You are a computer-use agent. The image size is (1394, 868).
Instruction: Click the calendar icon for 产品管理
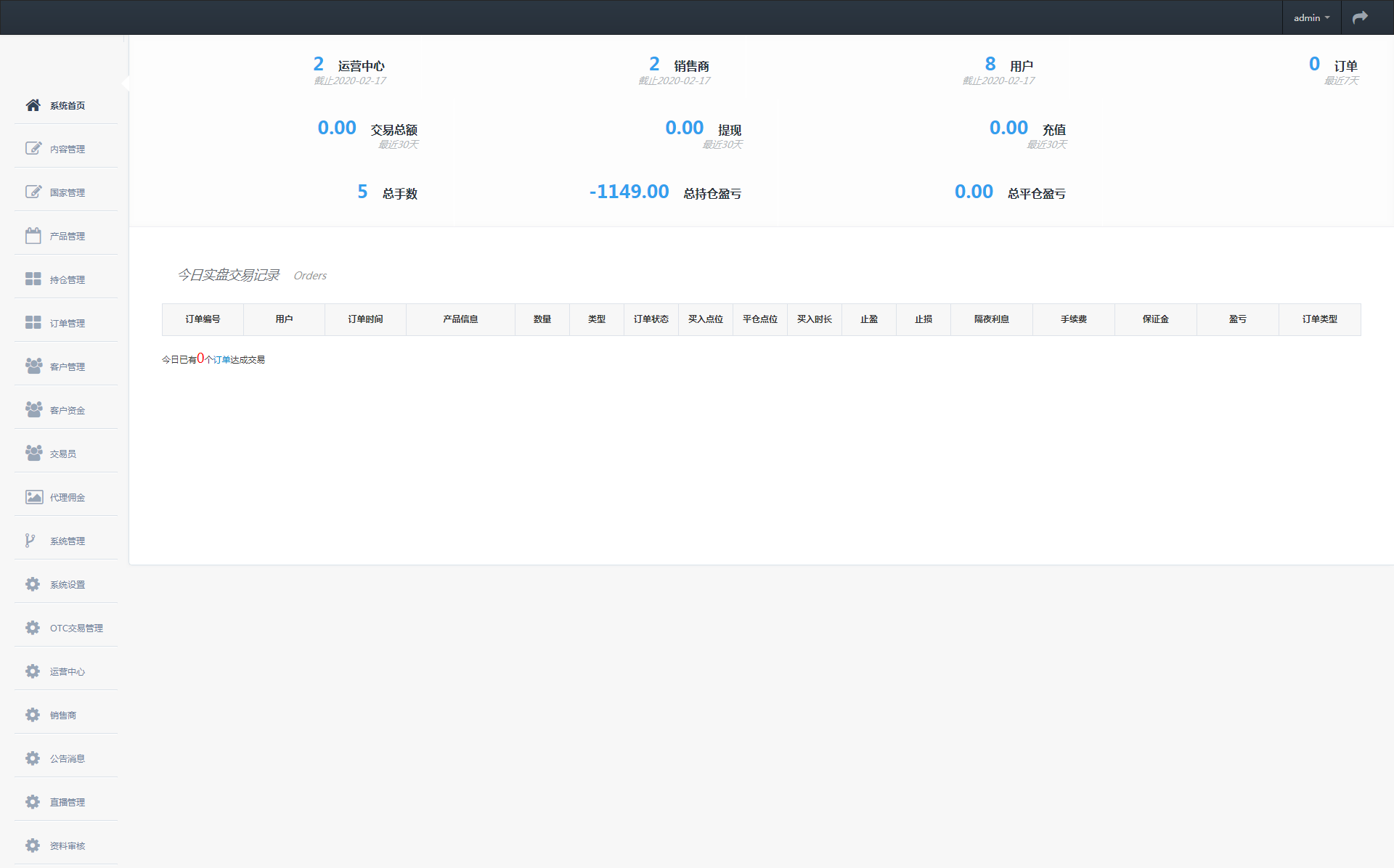tap(33, 236)
